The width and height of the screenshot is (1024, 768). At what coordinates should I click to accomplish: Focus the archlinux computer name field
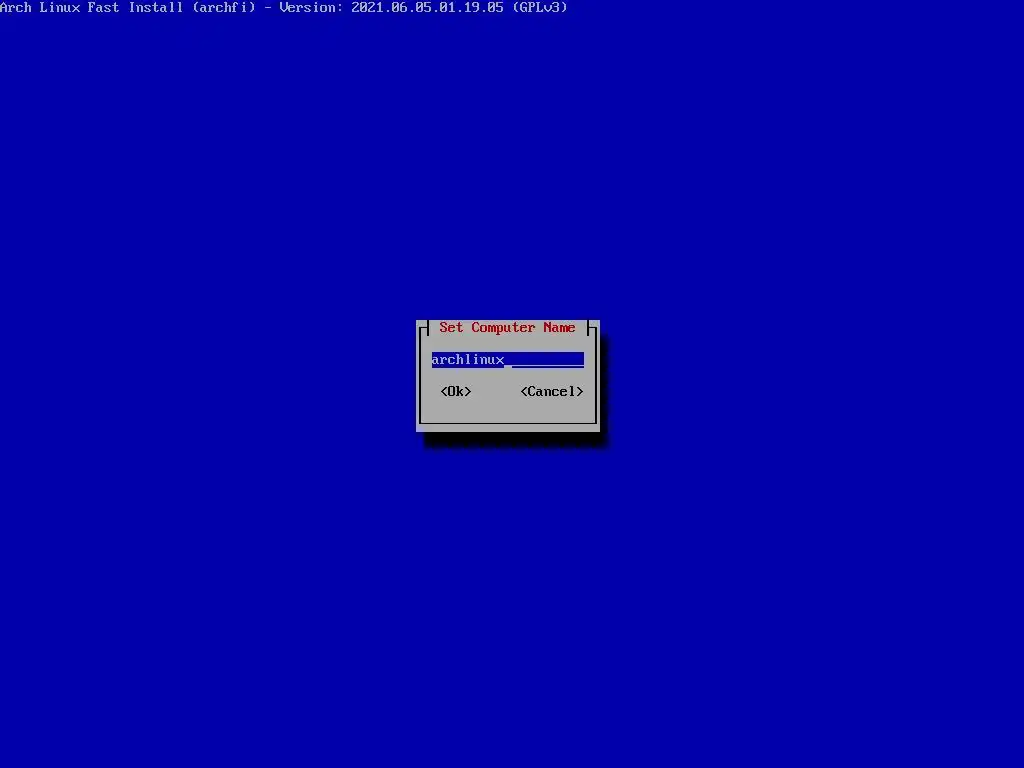pos(507,360)
